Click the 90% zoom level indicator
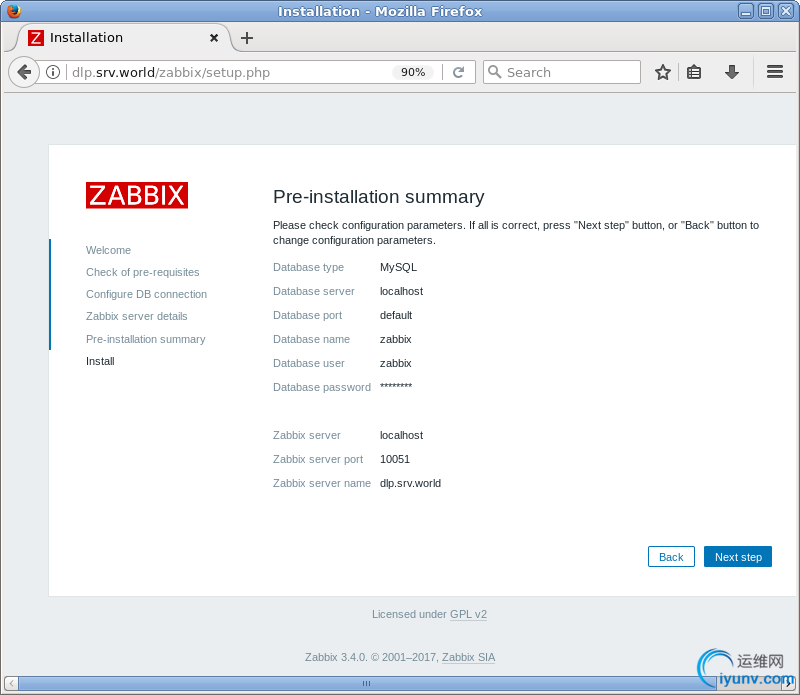The height and width of the screenshot is (695, 800). click(x=413, y=72)
